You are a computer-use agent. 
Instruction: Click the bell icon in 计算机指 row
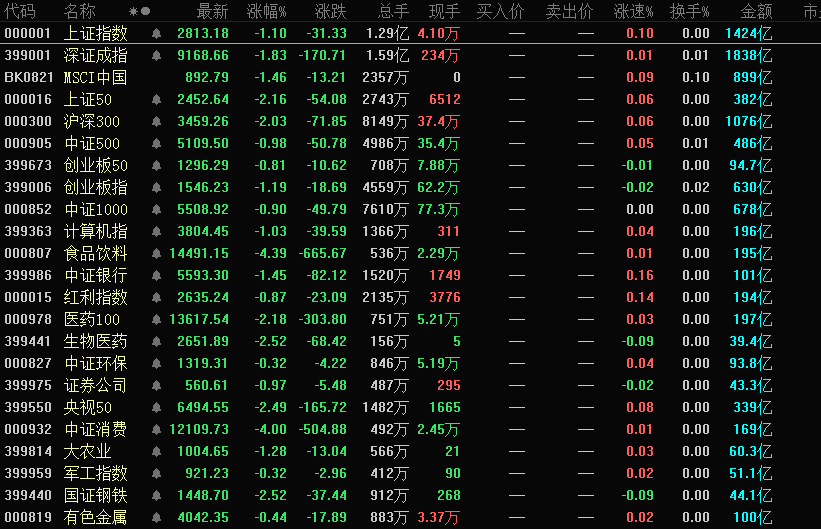156,232
